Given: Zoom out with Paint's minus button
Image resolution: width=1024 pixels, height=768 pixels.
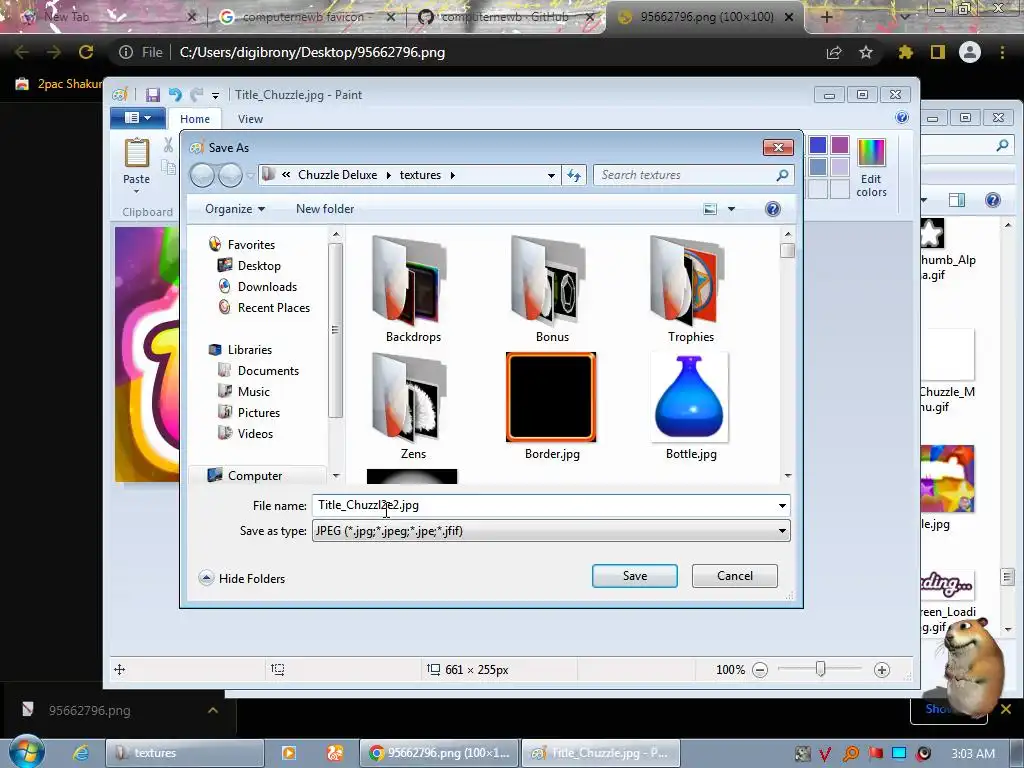Looking at the screenshot, I should (760, 669).
